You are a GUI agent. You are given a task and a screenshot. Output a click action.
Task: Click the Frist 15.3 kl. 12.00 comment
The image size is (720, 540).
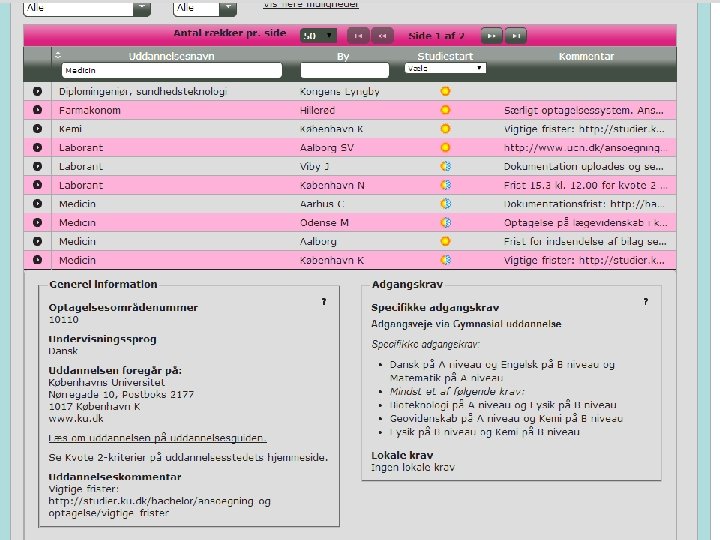pos(585,186)
